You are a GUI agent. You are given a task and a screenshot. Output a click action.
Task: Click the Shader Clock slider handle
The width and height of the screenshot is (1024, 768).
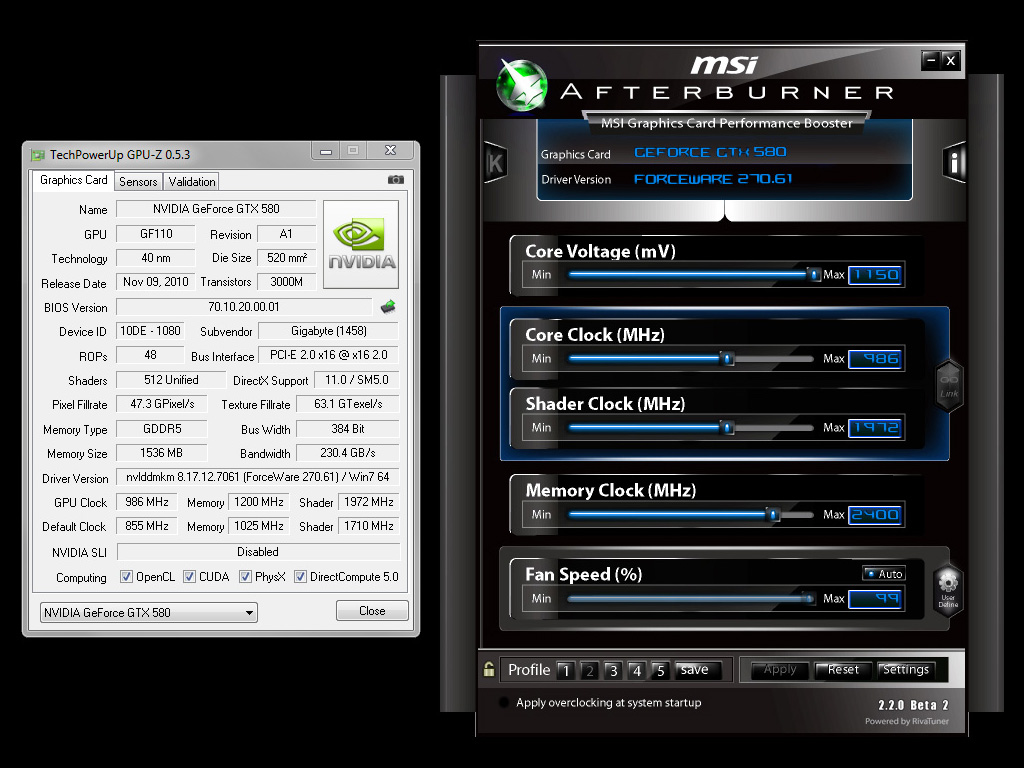click(x=727, y=428)
